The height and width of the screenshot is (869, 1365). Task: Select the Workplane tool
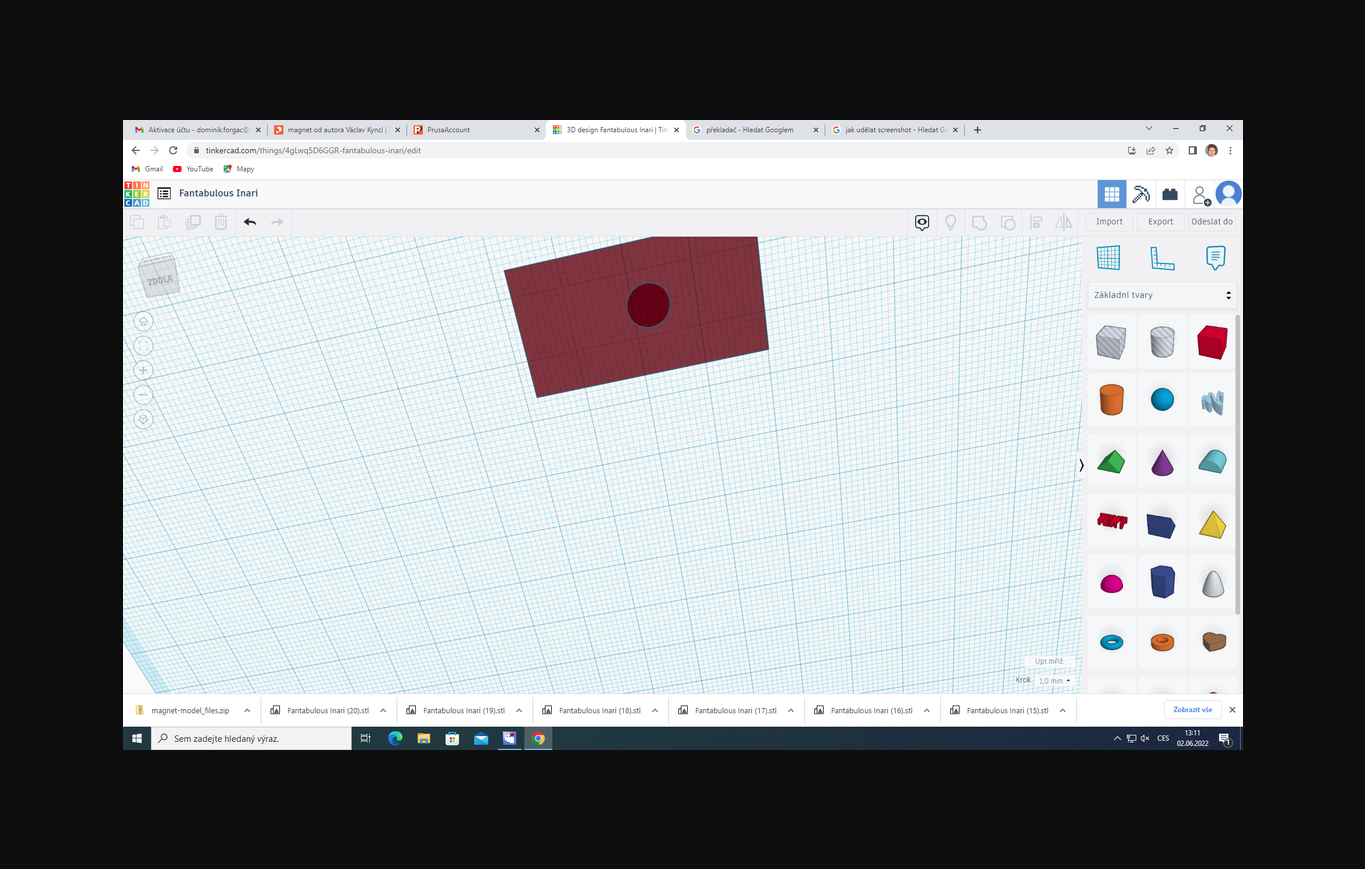pyautogui.click(x=1108, y=258)
